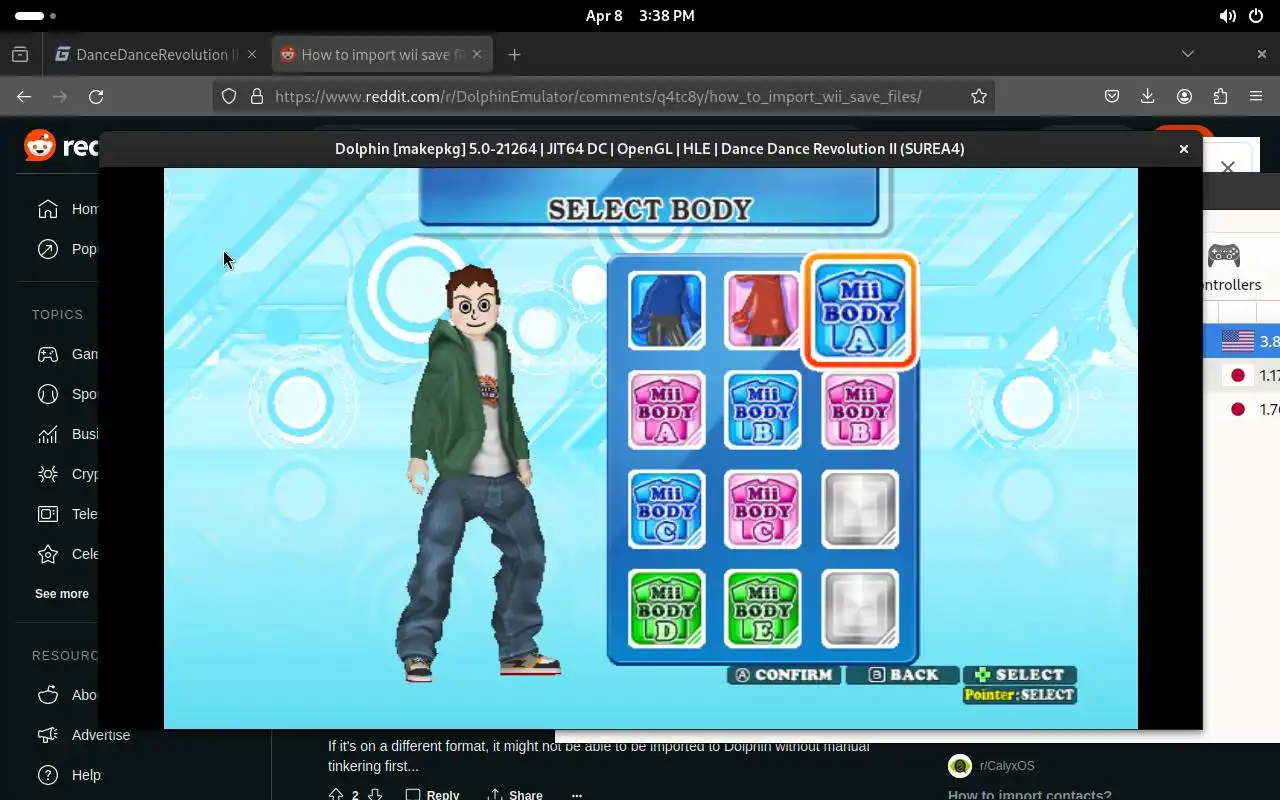Click the Reddit logo

61,147
